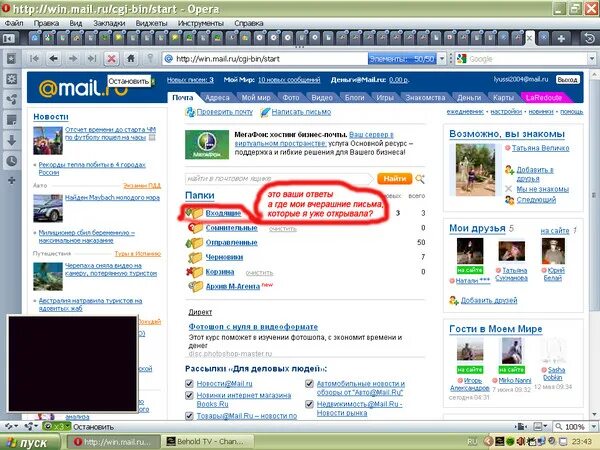Open the closed tabs trash icon

(589, 38)
